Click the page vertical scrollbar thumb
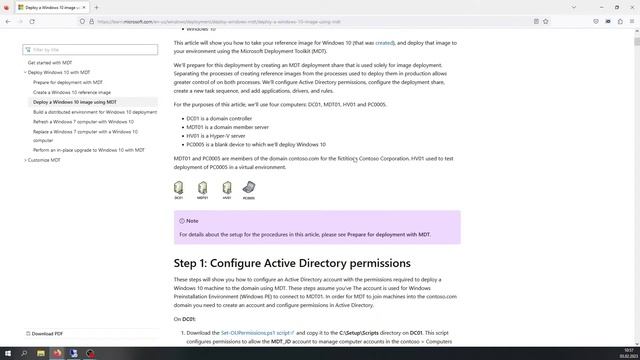 (x=637, y=41)
